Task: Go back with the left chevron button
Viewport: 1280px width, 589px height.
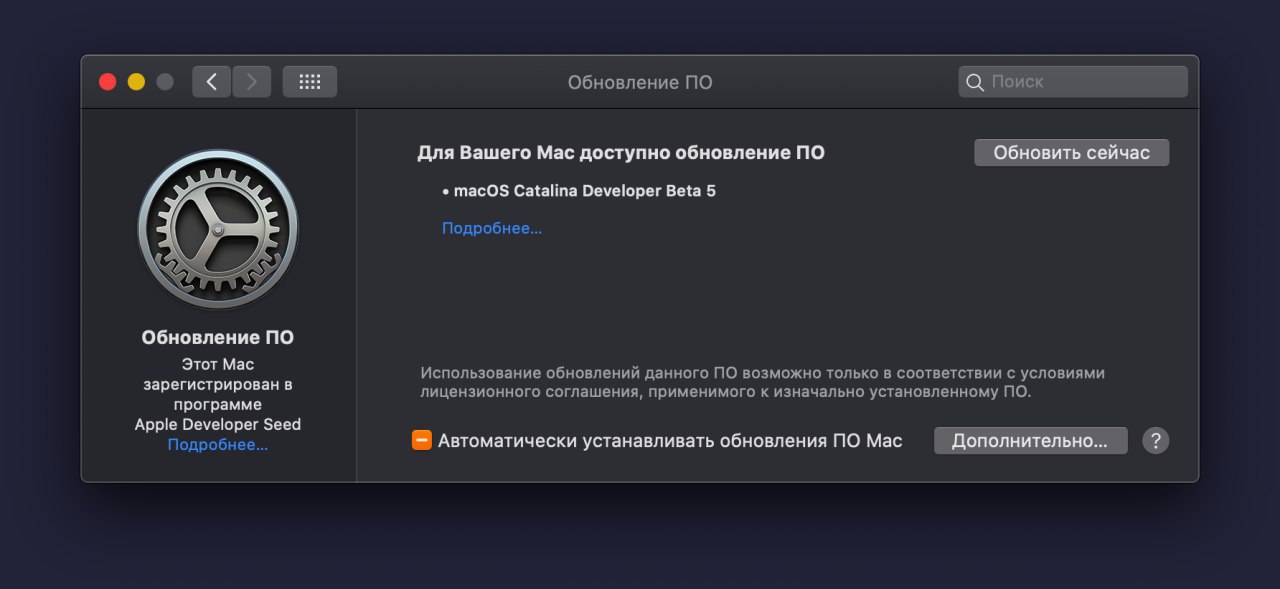Action: coord(211,82)
